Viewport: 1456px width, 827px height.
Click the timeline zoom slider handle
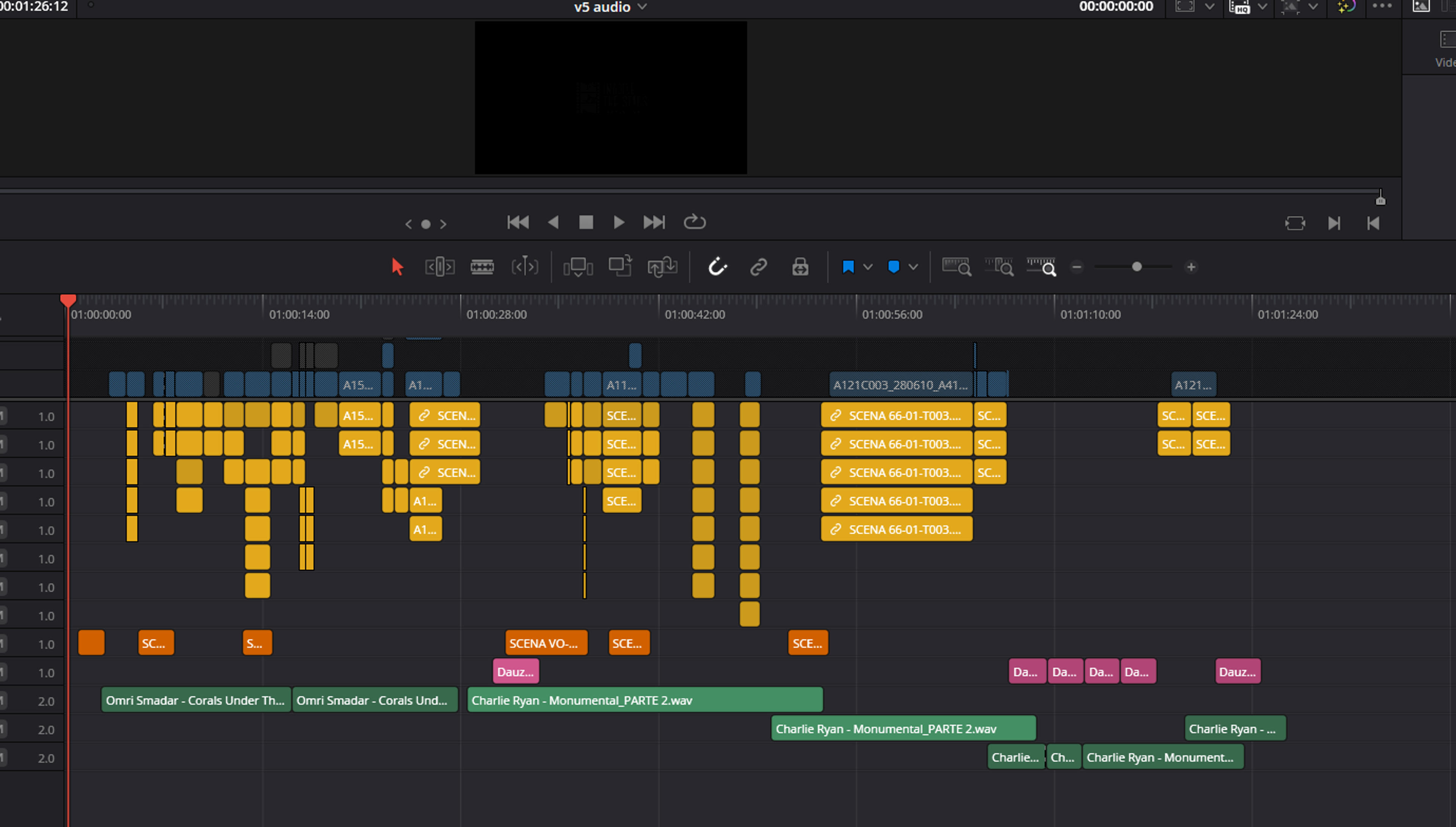click(1137, 266)
